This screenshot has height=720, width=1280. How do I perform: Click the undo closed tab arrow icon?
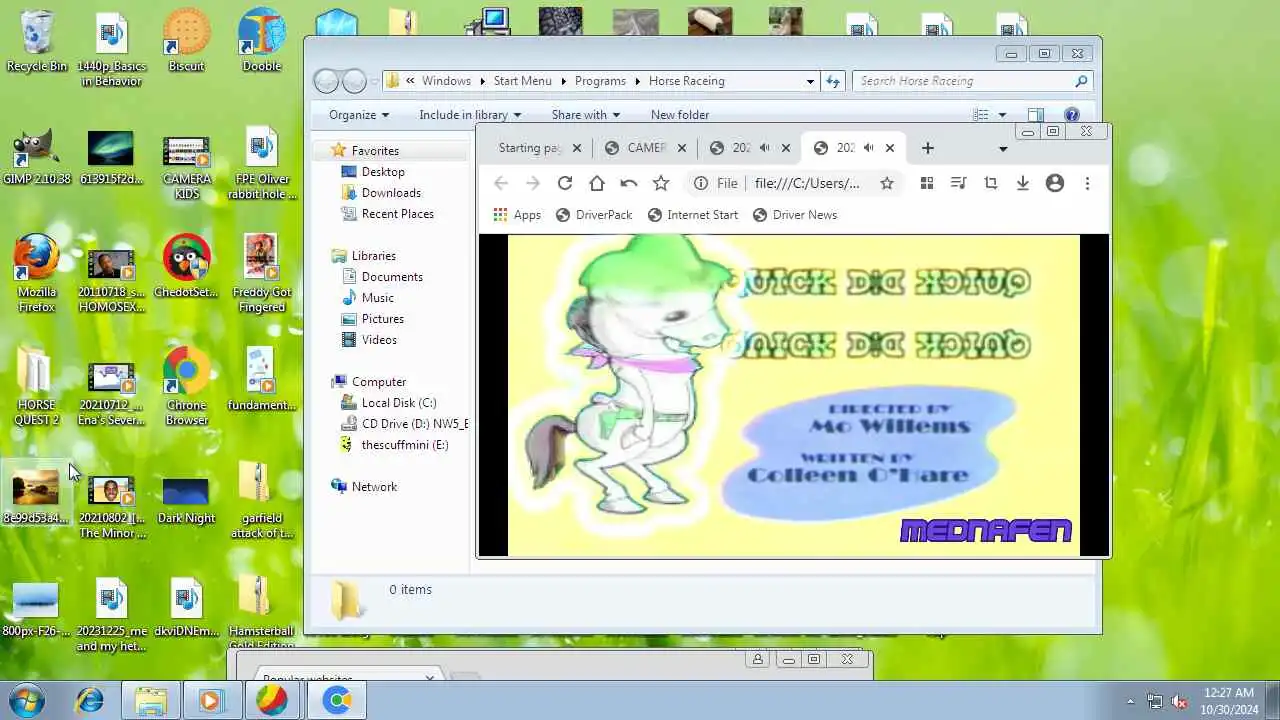click(629, 183)
